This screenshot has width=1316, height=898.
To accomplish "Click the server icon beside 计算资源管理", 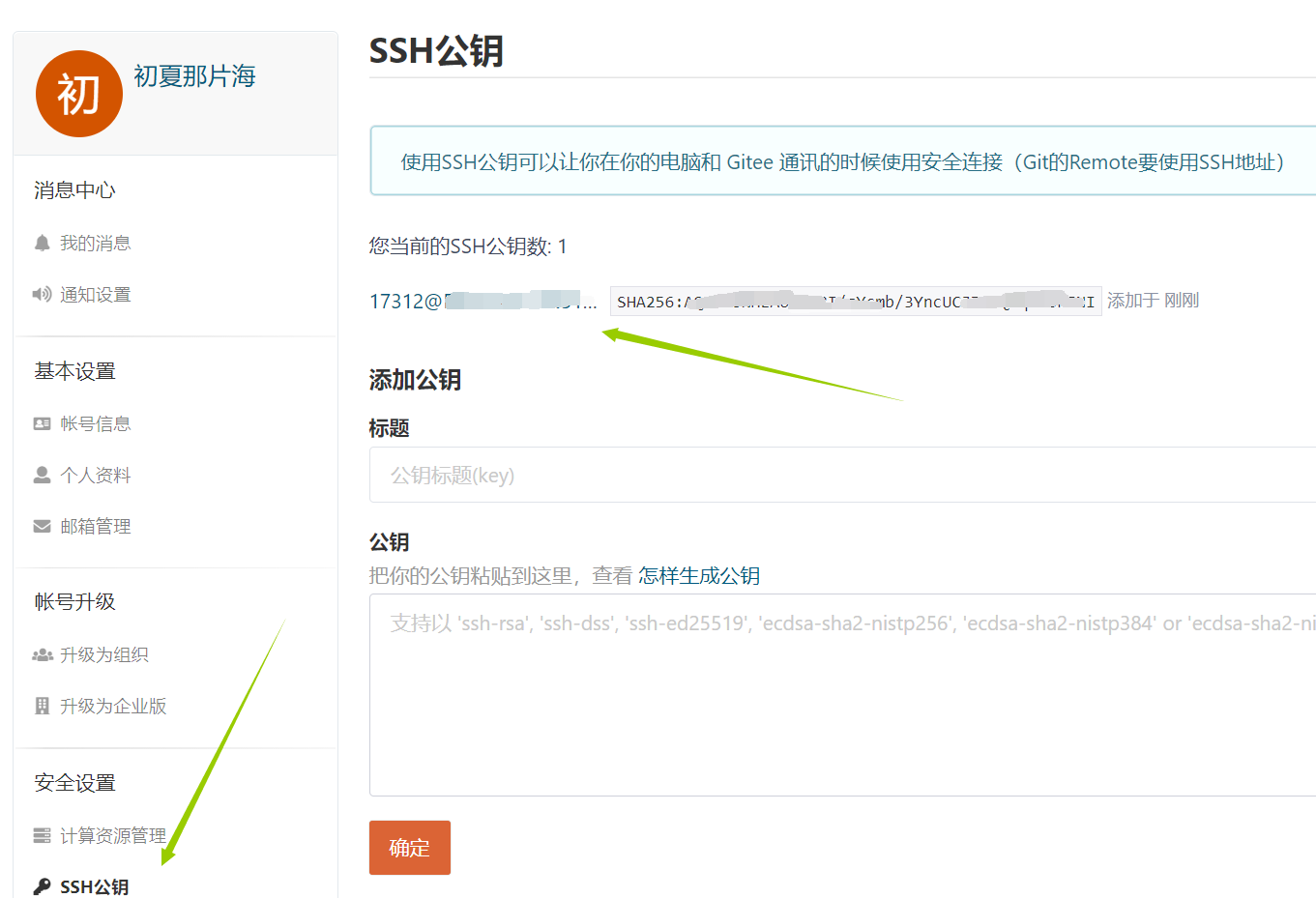I will pos(42,835).
